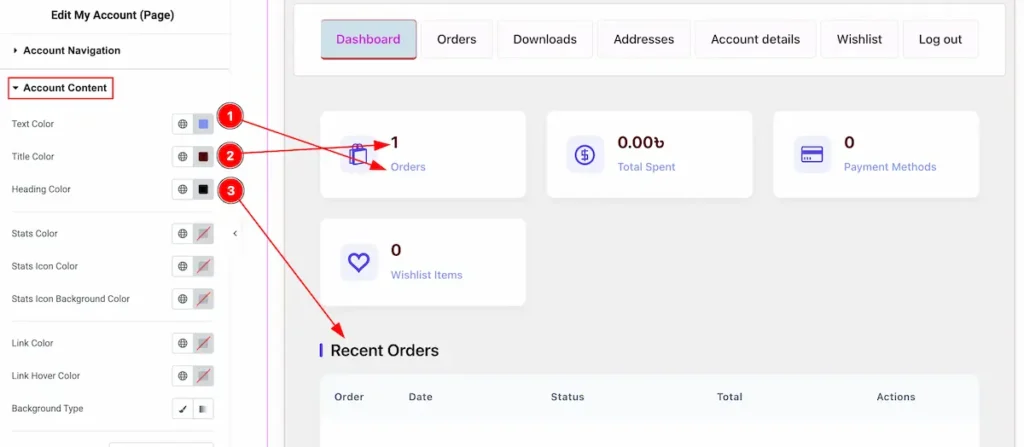1024x447 pixels.
Task: Select gradient Background Type option
Action: (203, 409)
